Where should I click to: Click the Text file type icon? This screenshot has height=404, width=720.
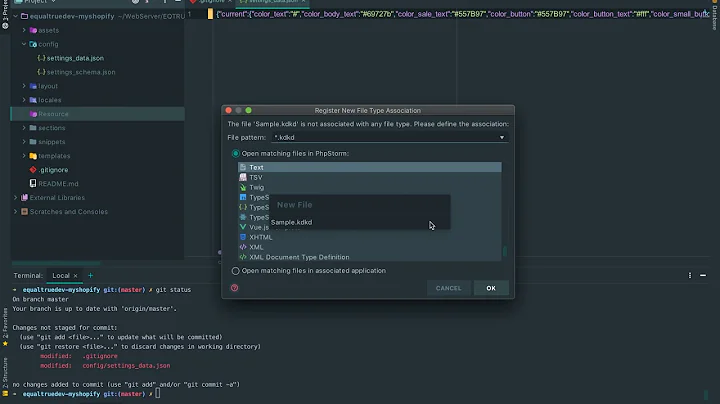pyautogui.click(x=243, y=167)
